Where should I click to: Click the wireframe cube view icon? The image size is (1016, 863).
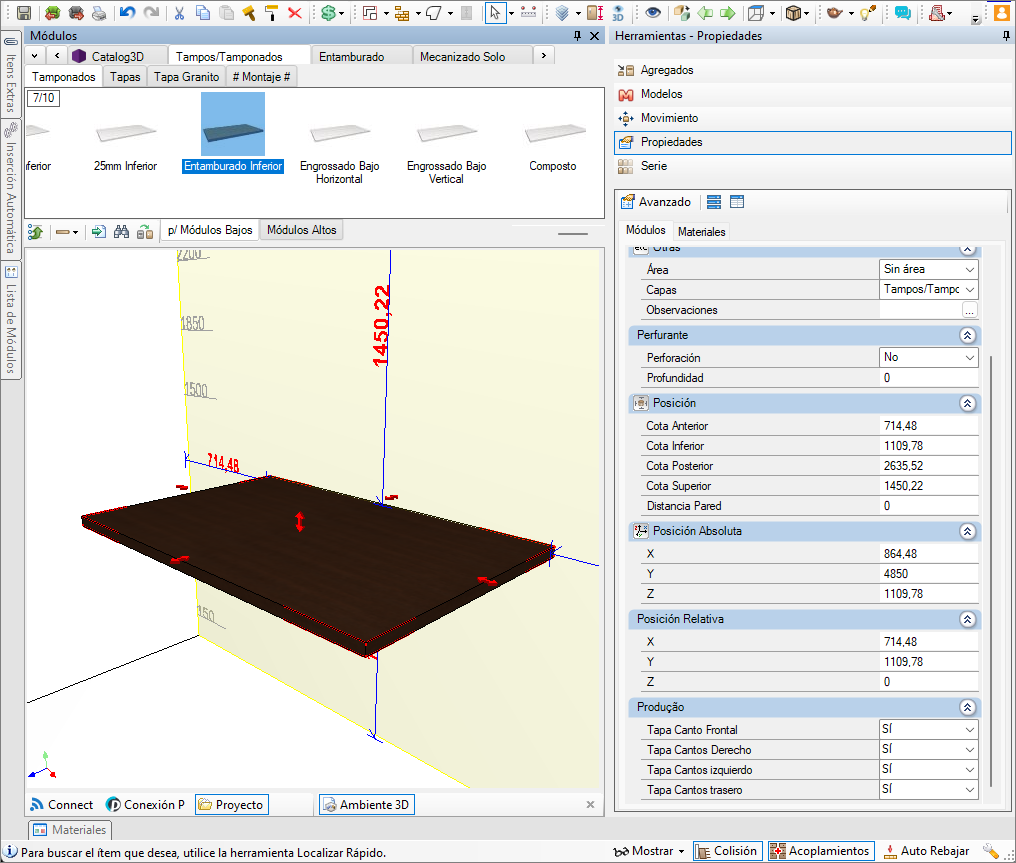(x=756, y=13)
